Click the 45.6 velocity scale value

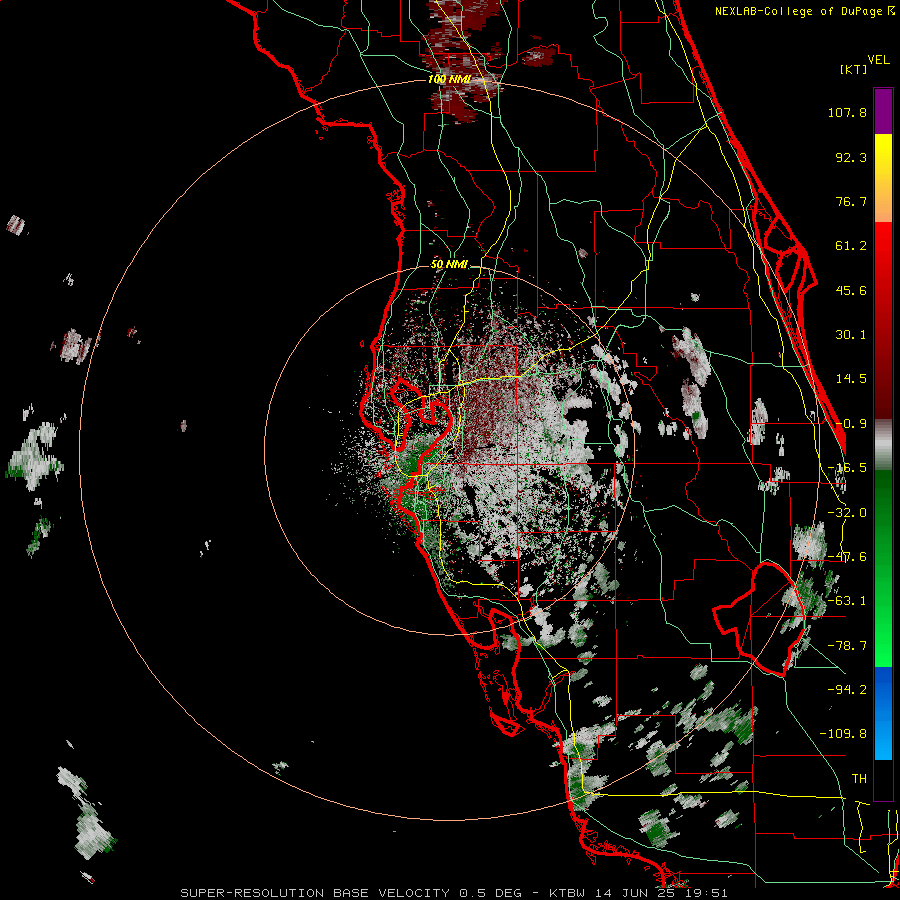click(851, 290)
